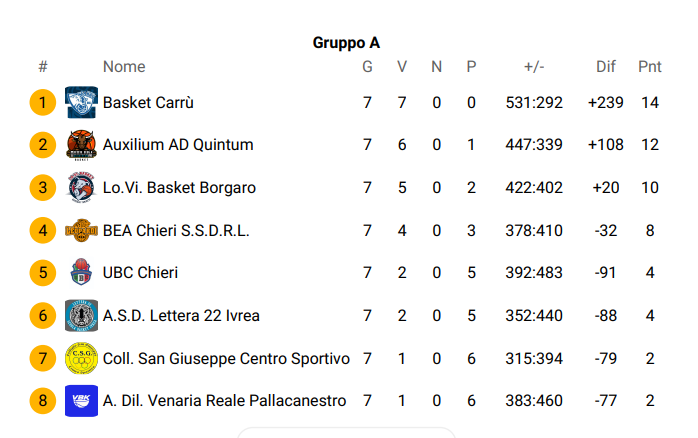Image resolution: width=698 pixels, height=438 pixels.
Task: Select the Lettera 22 Ivrea logo
Action: click(x=81, y=316)
